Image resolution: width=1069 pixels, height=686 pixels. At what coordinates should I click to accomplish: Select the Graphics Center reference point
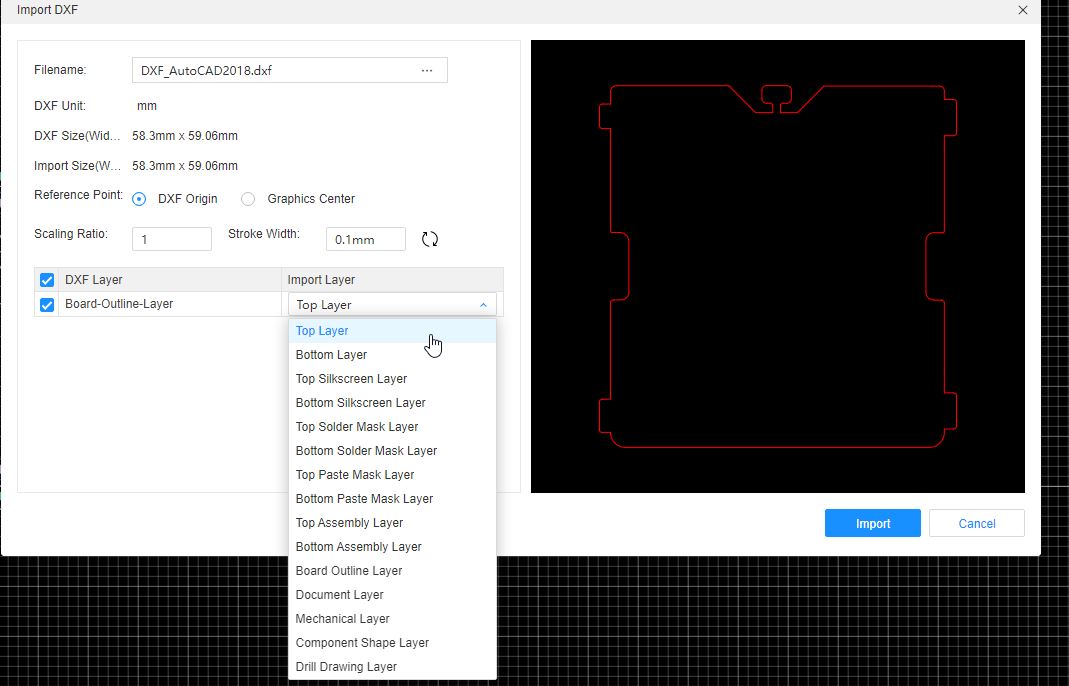[x=248, y=199]
